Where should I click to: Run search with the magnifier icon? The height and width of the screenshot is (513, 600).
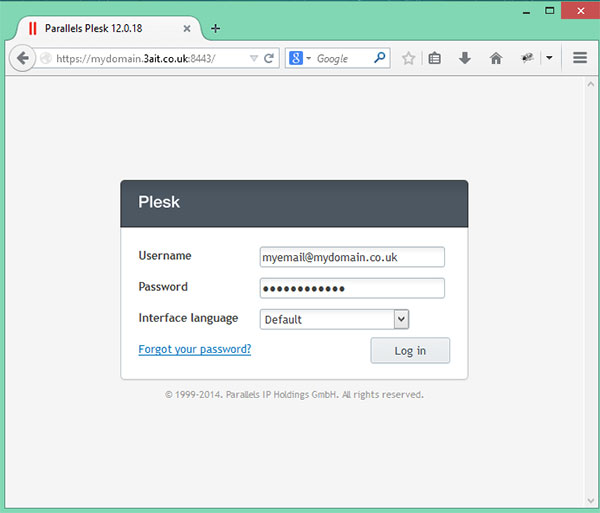click(380, 58)
